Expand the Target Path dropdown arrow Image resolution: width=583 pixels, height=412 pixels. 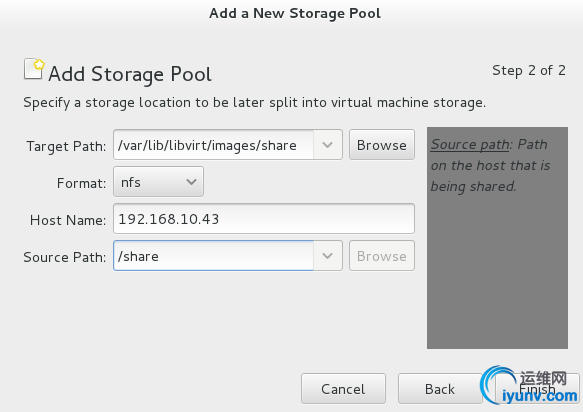tap(328, 145)
